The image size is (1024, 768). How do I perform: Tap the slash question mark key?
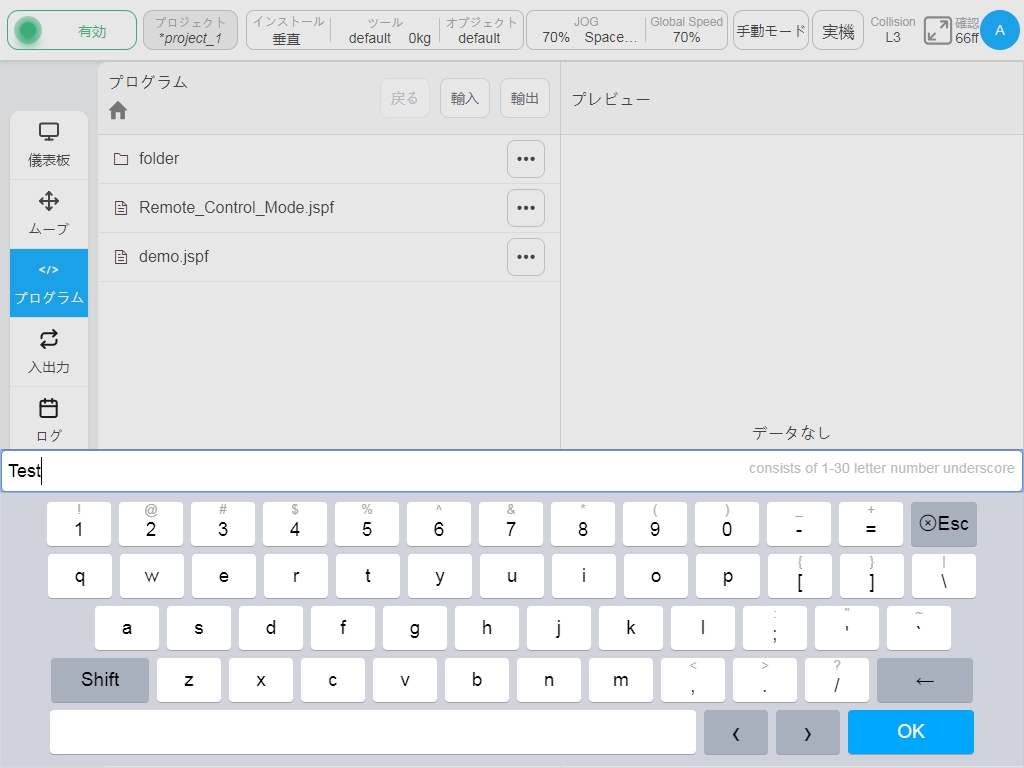coord(837,680)
